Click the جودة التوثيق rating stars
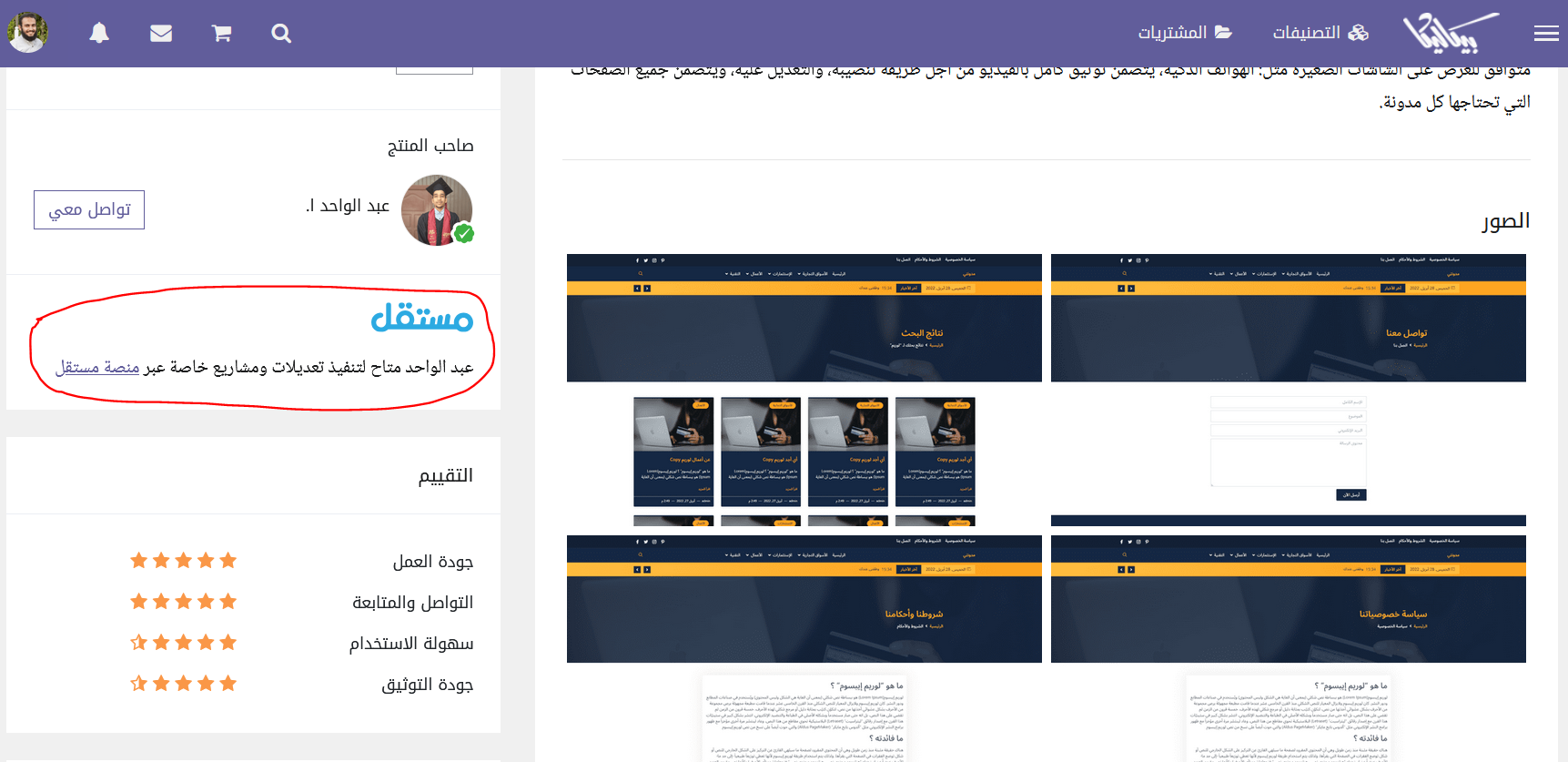The width and height of the screenshot is (1568, 762). pyautogui.click(x=184, y=684)
